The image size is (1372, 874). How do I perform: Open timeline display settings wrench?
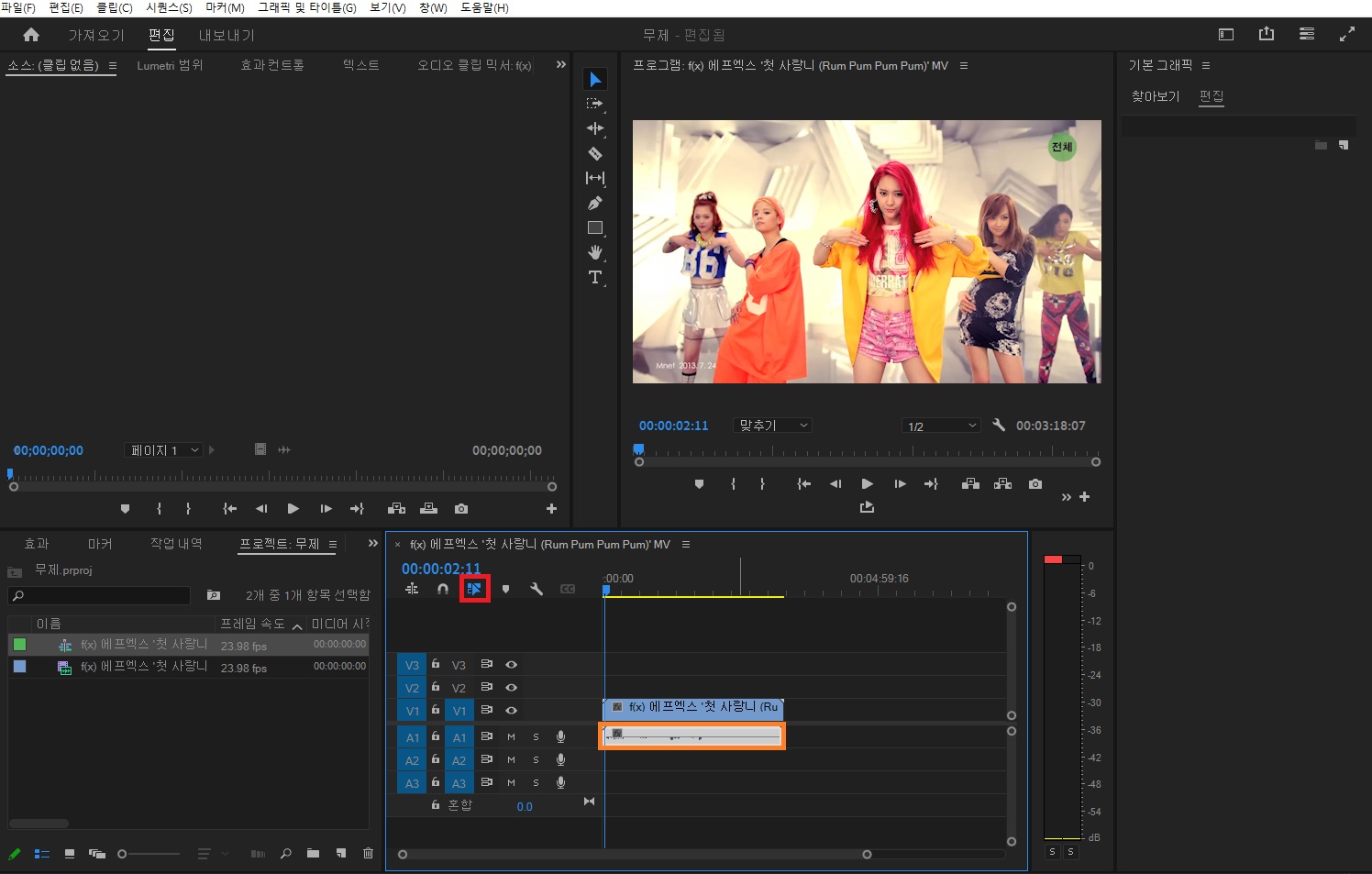click(x=537, y=589)
